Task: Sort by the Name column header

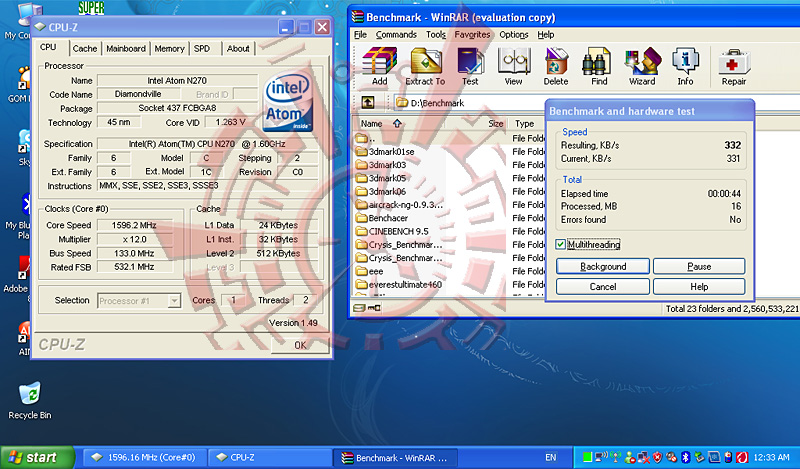Action: coord(371,124)
